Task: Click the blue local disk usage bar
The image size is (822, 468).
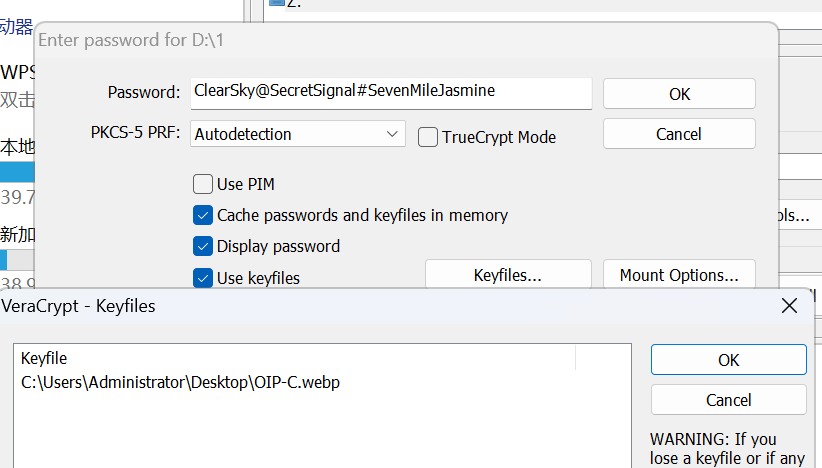Action: pos(17,172)
